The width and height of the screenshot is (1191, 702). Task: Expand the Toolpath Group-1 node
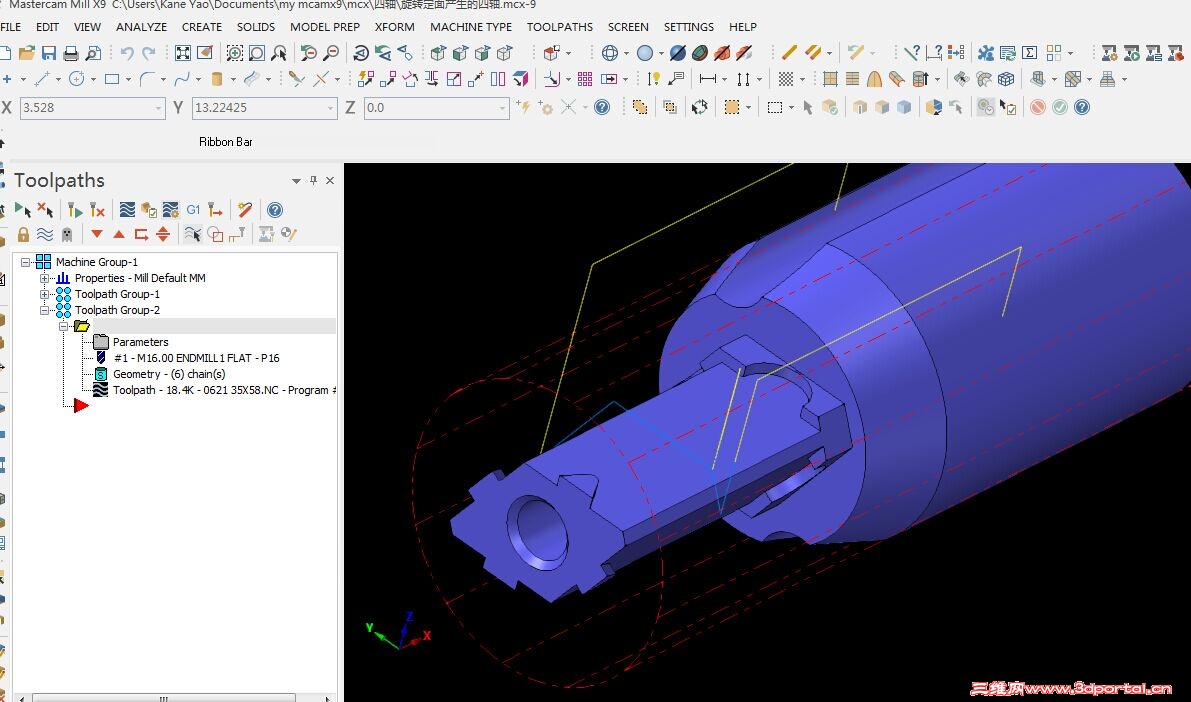point(44,294)
